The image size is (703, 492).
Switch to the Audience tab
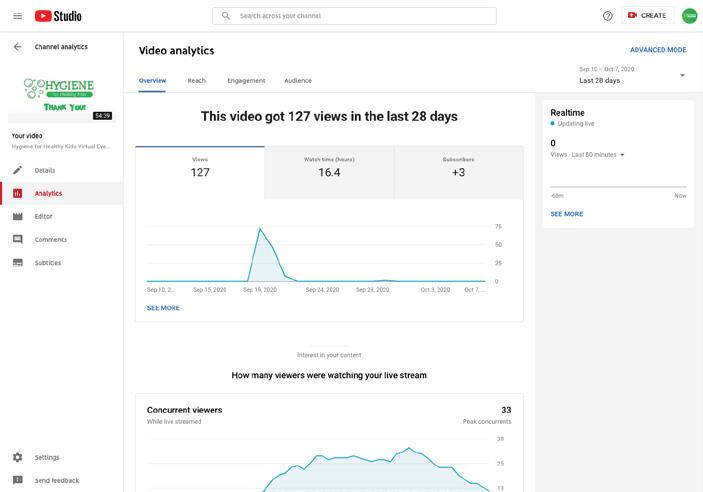pyautogui.click(x=298, y=81)
